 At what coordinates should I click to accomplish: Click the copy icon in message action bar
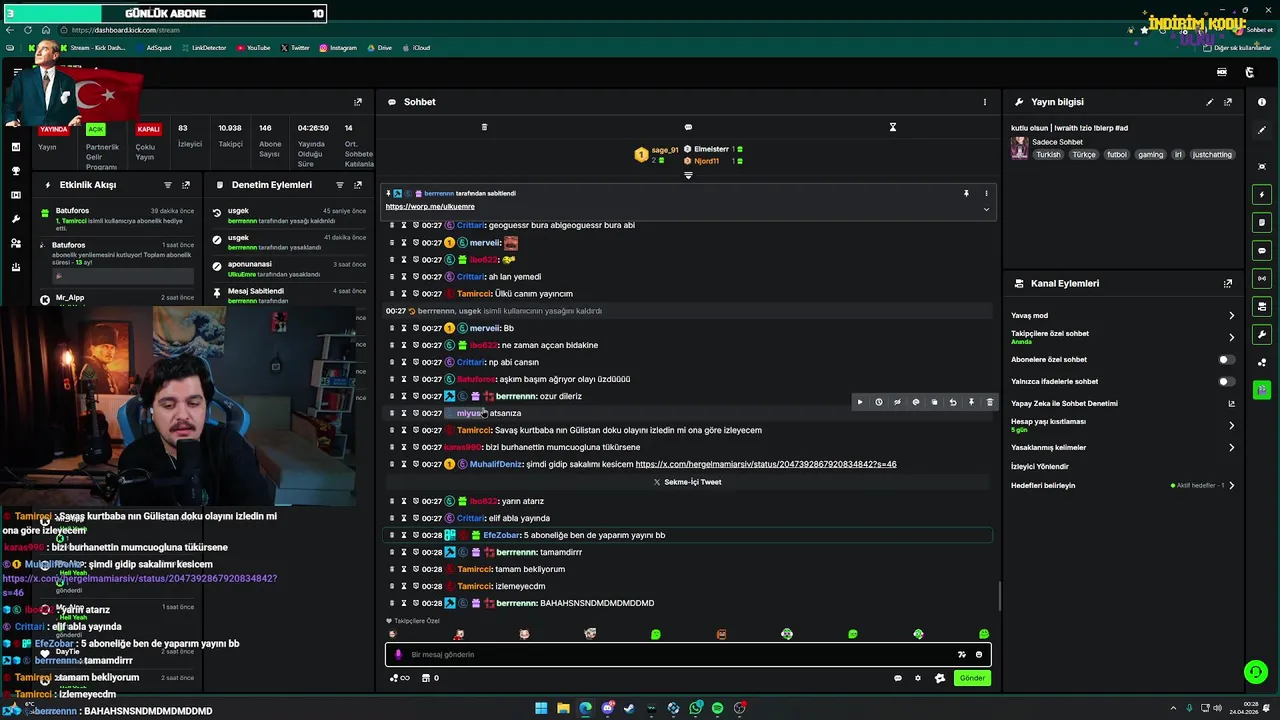[934, 402]
